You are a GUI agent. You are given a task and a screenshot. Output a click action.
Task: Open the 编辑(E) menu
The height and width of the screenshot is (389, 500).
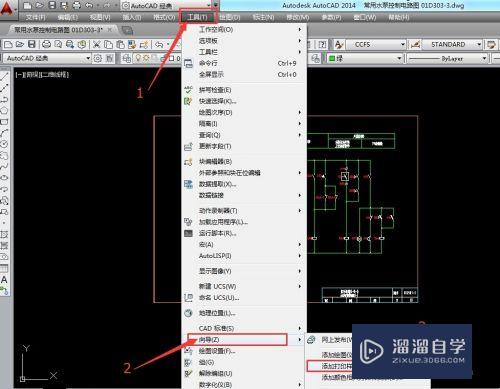tap(67, 17)
